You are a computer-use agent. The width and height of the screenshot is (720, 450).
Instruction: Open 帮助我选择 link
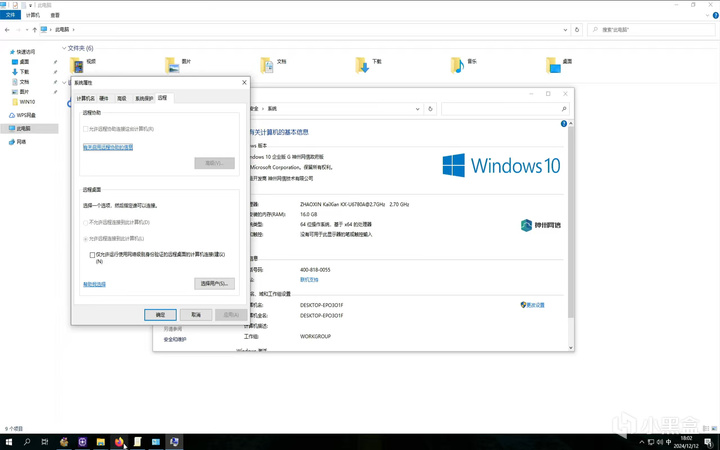point(94,284)
